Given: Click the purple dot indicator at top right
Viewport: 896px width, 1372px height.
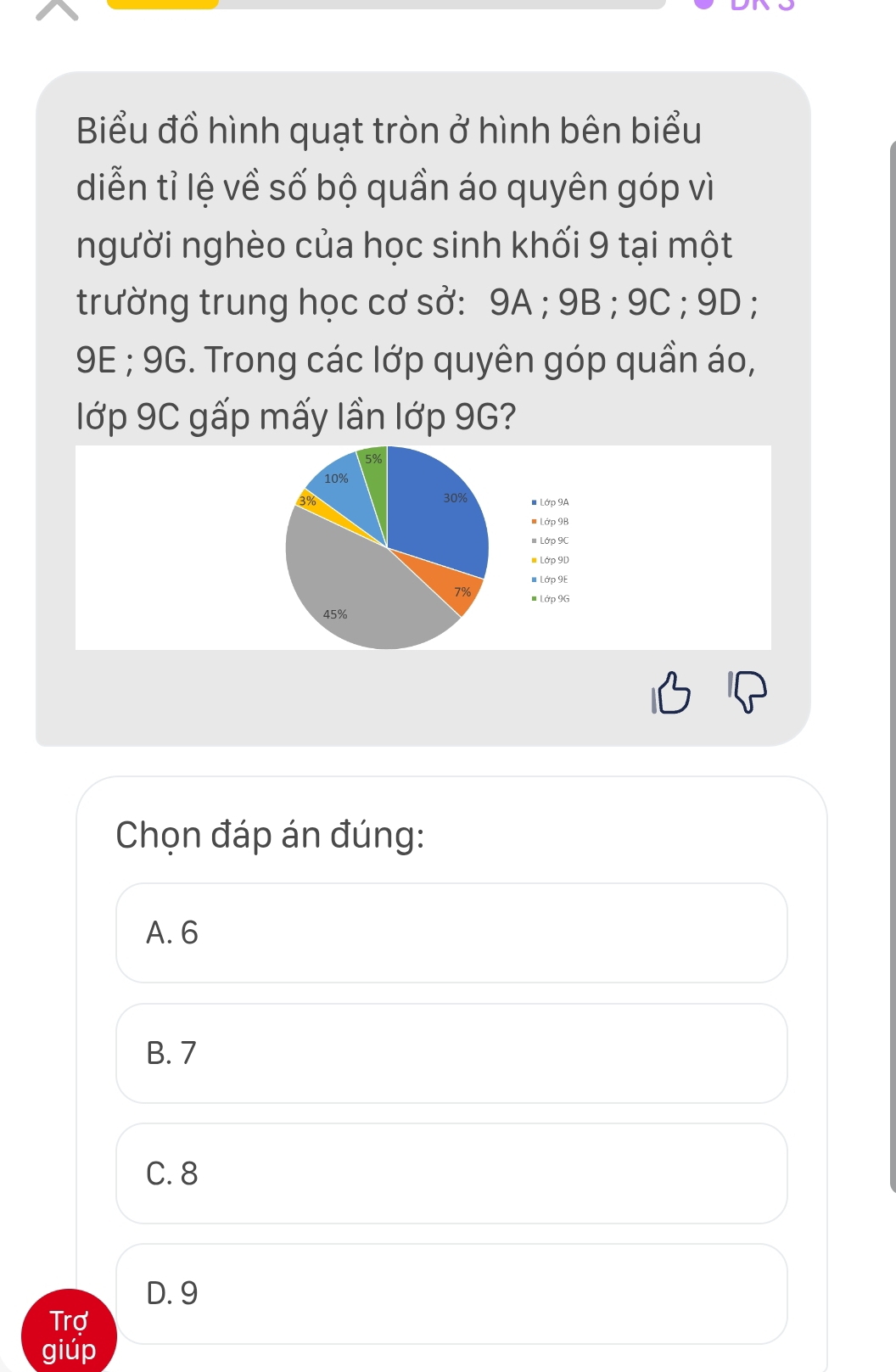Looking at the screenshot, I should click(x=703, y=3).
